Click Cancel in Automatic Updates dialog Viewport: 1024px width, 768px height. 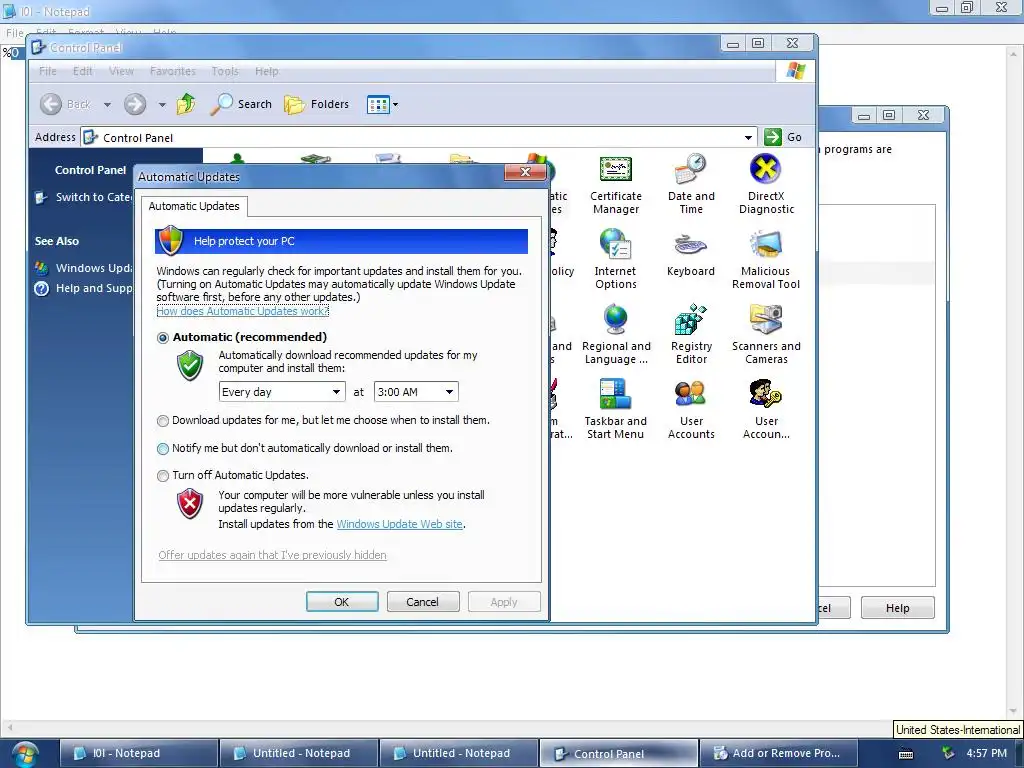(x=423, y=602)
